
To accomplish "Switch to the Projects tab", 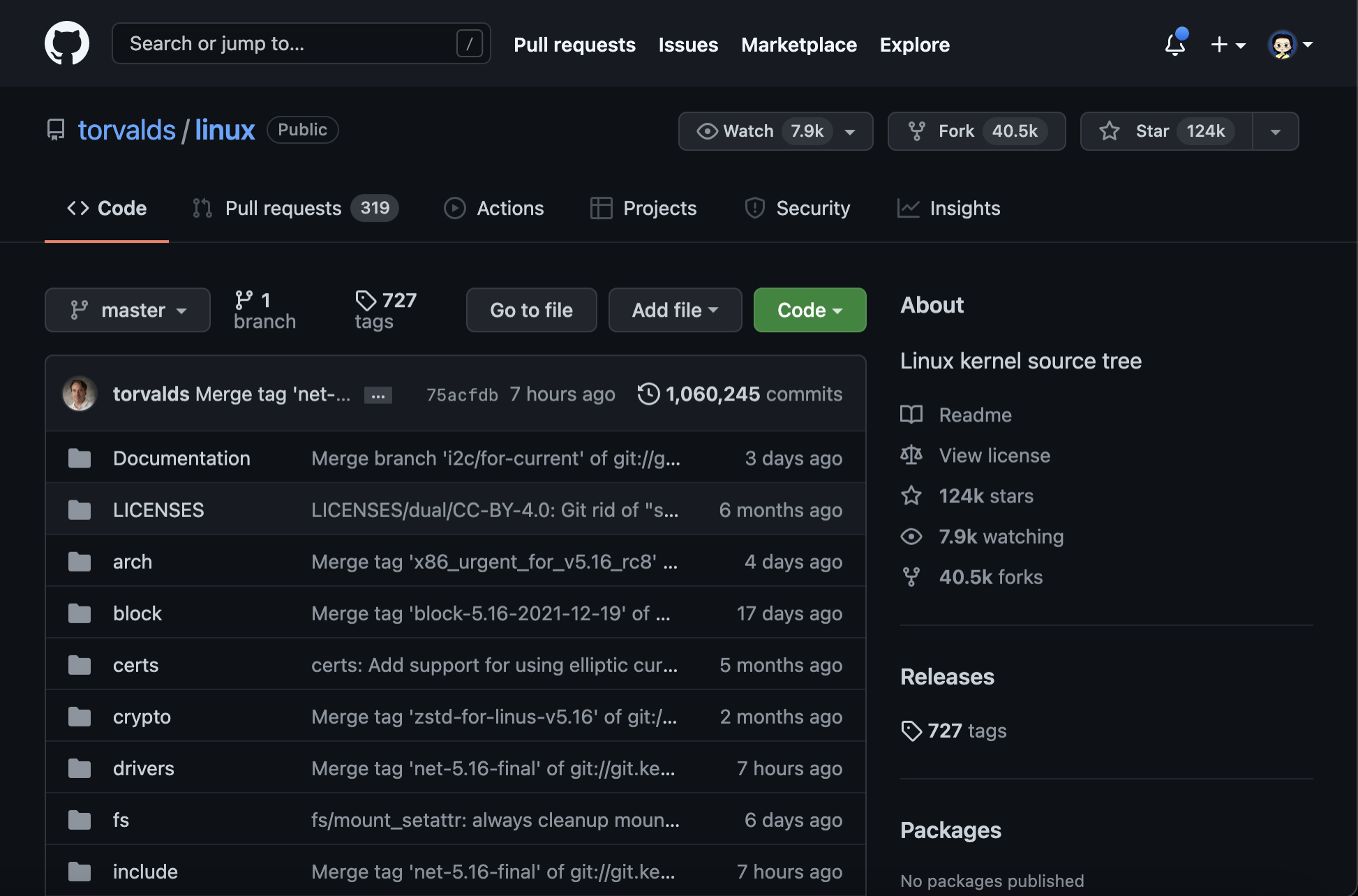I will pyautogui.click(x=643, y=208).
